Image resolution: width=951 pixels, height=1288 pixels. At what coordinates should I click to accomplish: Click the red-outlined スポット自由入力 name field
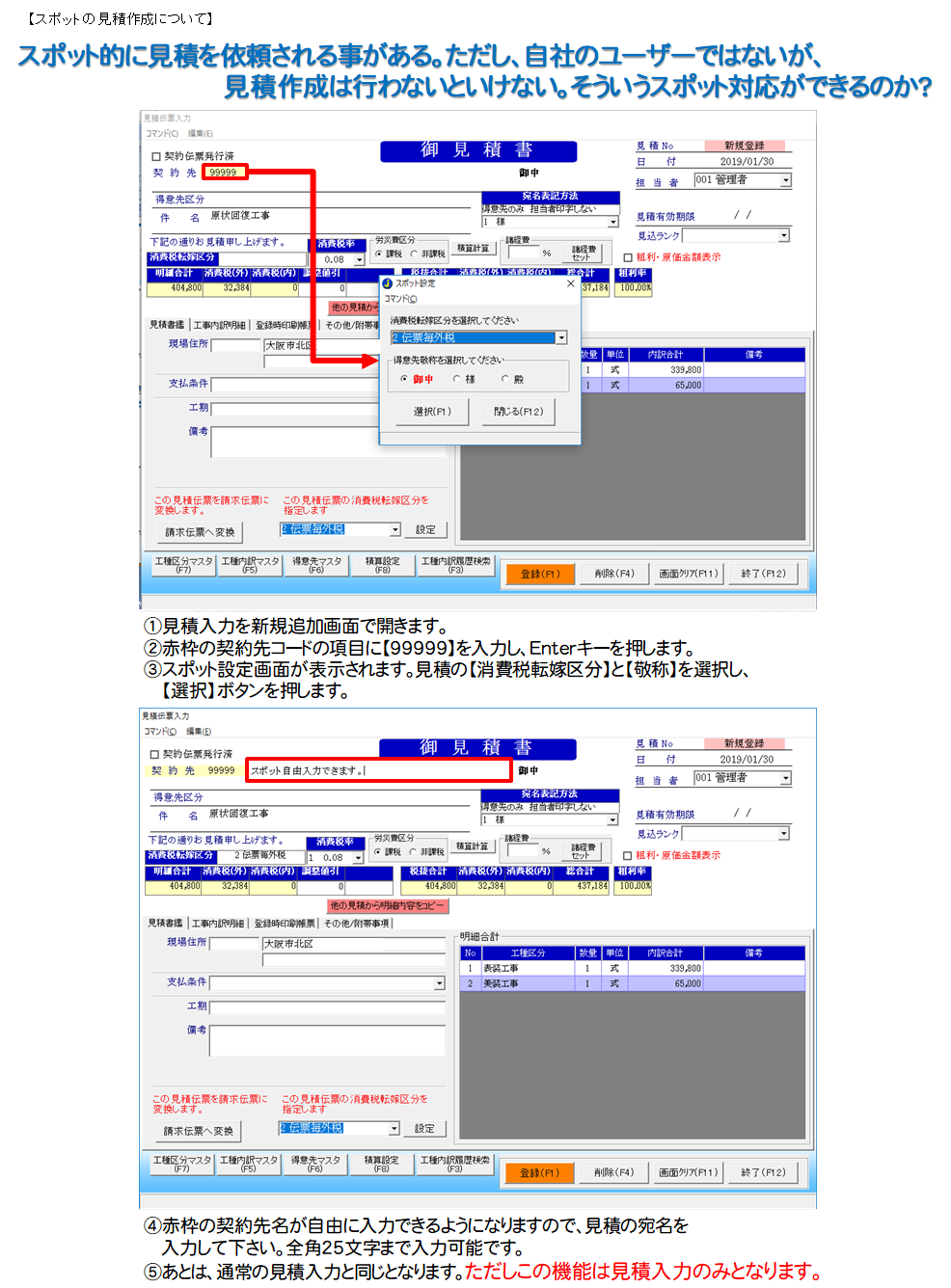(378, 770)
